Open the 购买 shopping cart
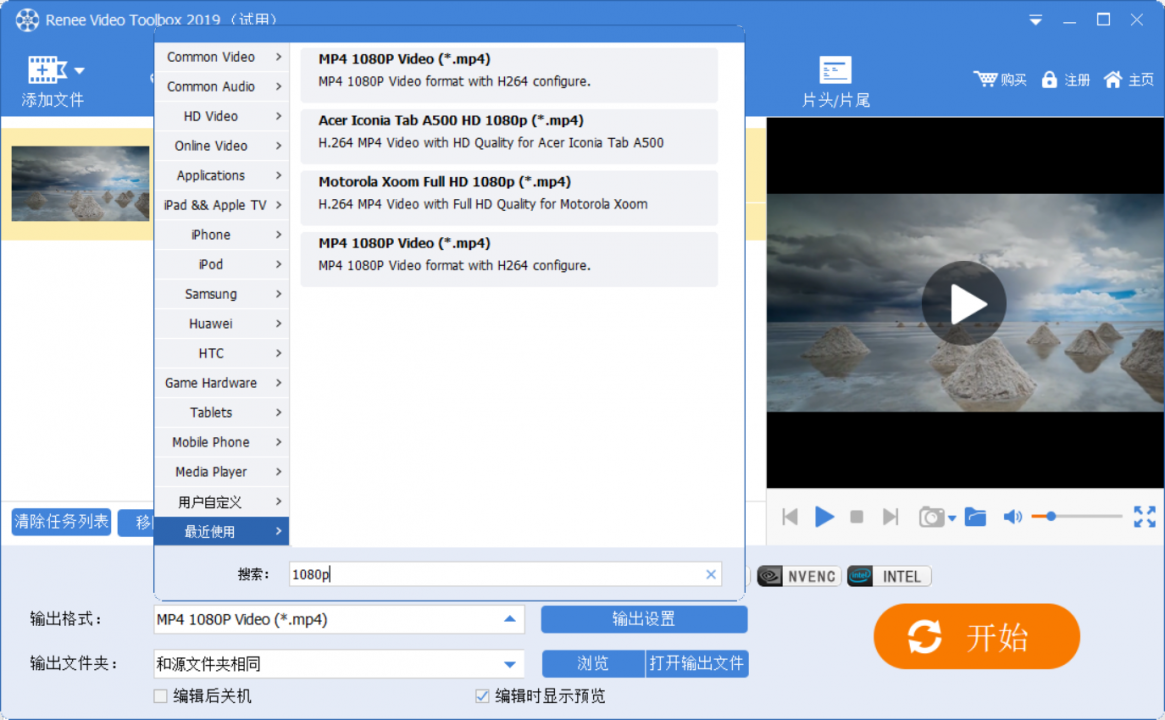The image size is (1165, 720). [1000, 80]
